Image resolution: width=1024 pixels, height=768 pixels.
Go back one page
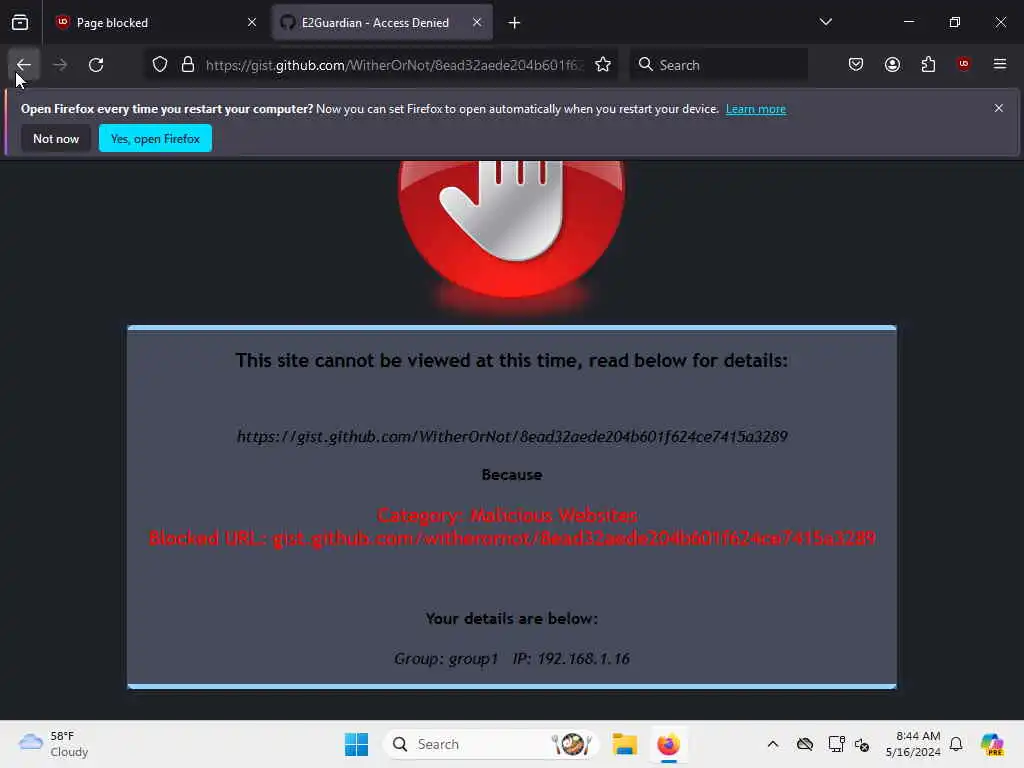(x=24, y=65)
